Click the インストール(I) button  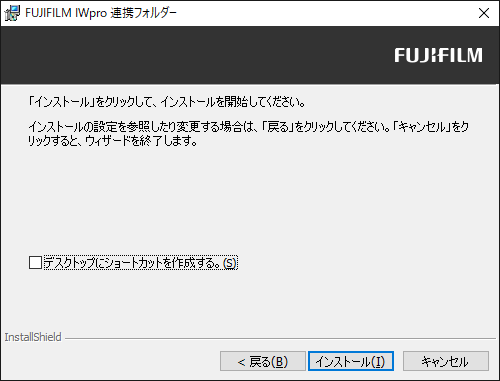(351, 361)
